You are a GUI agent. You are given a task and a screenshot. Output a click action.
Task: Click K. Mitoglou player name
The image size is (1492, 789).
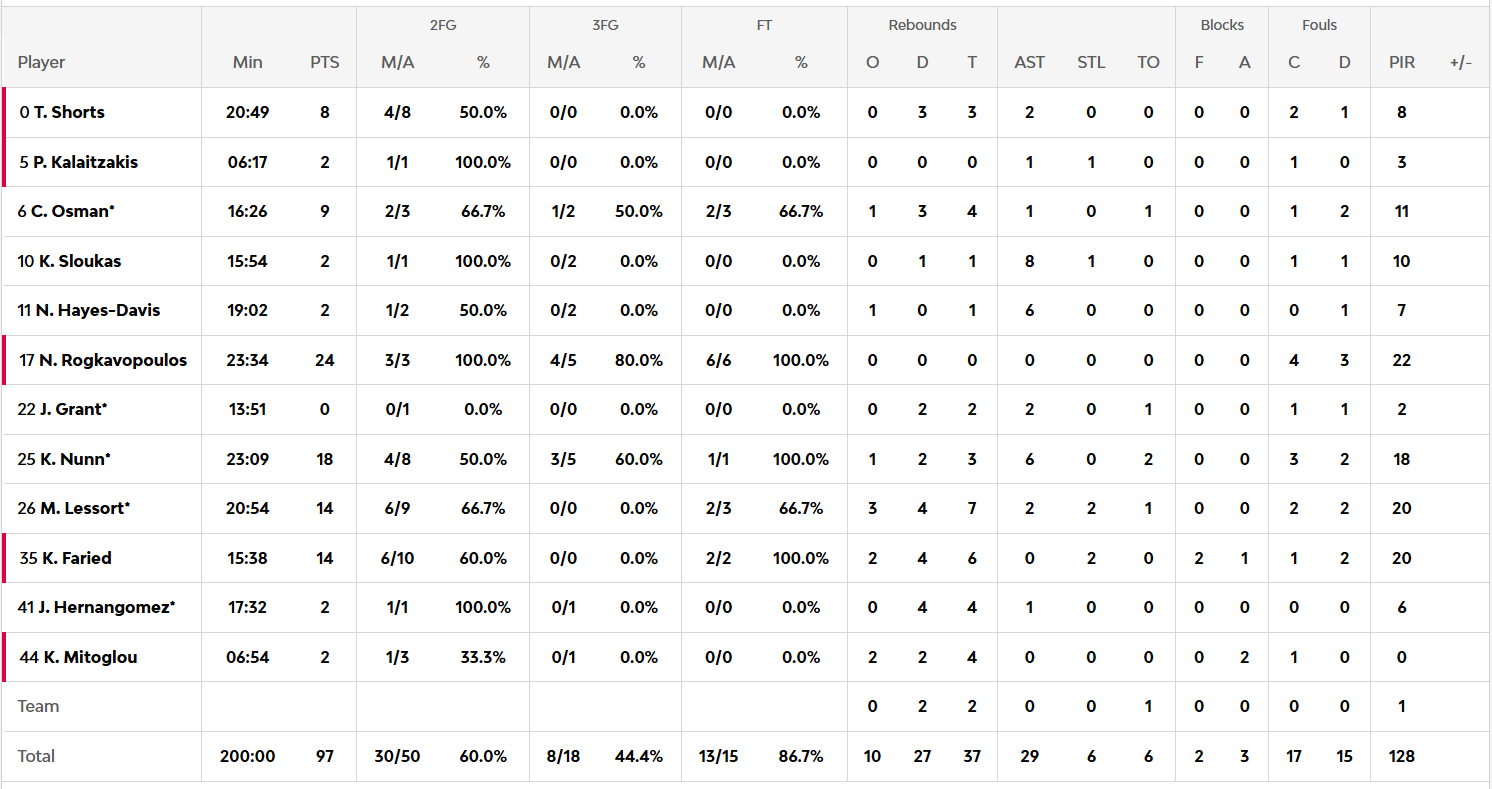tap(90, 657)
